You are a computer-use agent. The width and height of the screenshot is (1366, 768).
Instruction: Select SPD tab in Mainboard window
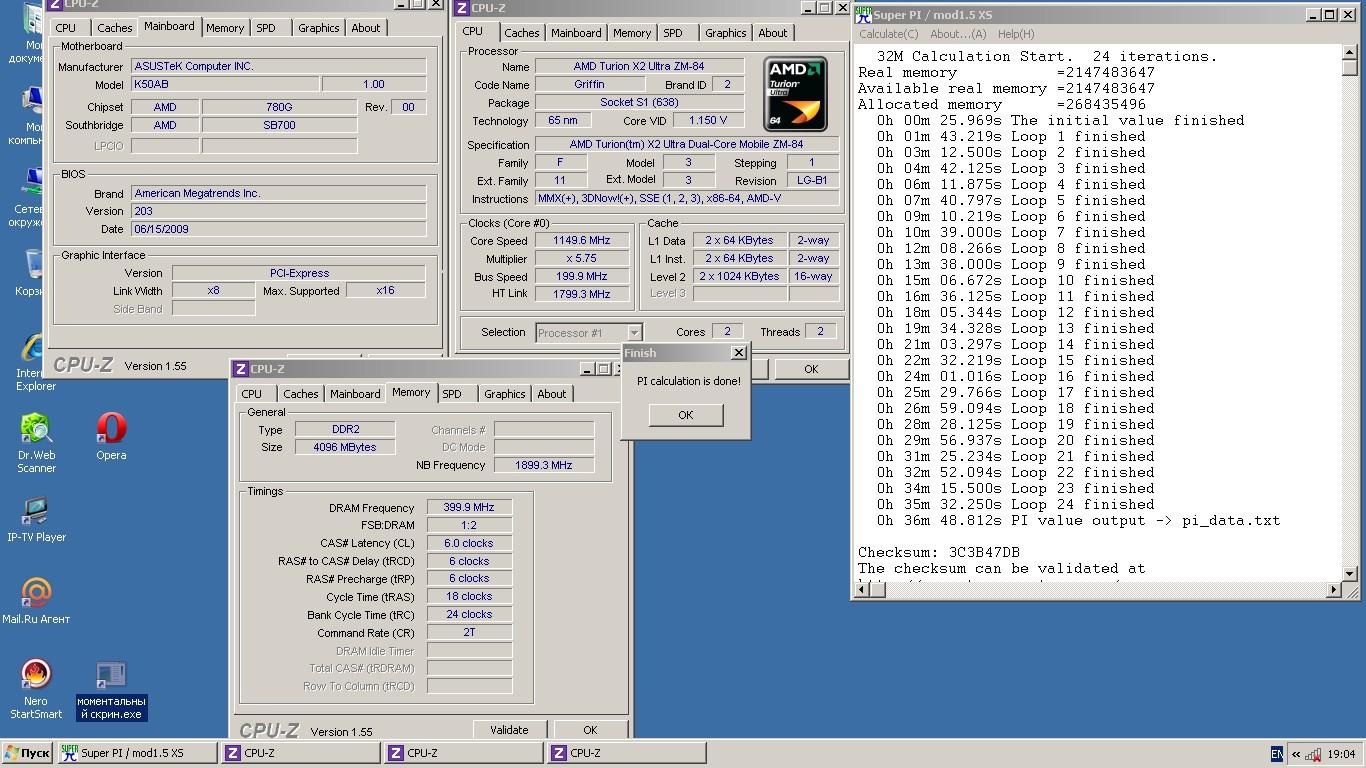click(x=266, y=28)
